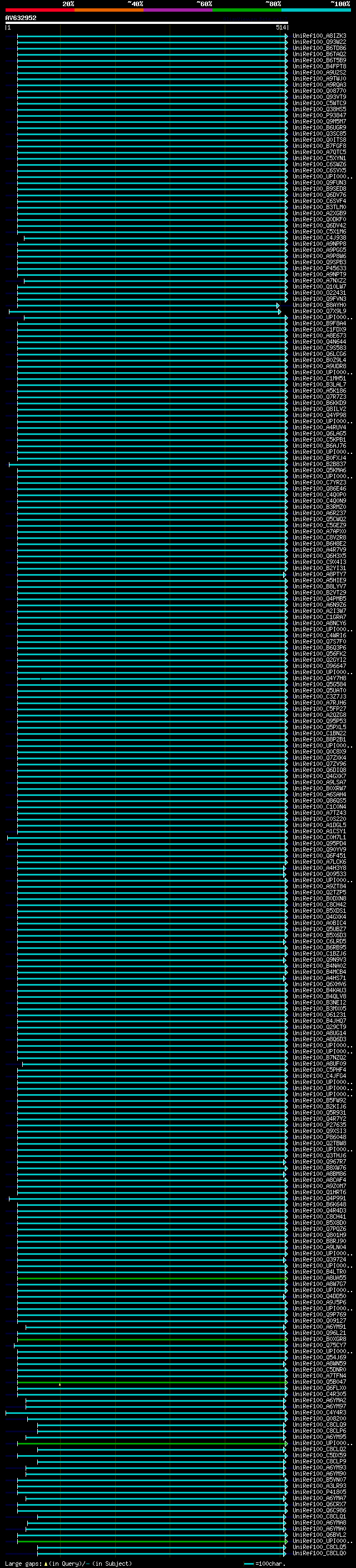The width and height of the screenshot is (356, 1568).
Task: Select label UniRef100_A6SAH4
Action: click(319, 795)
